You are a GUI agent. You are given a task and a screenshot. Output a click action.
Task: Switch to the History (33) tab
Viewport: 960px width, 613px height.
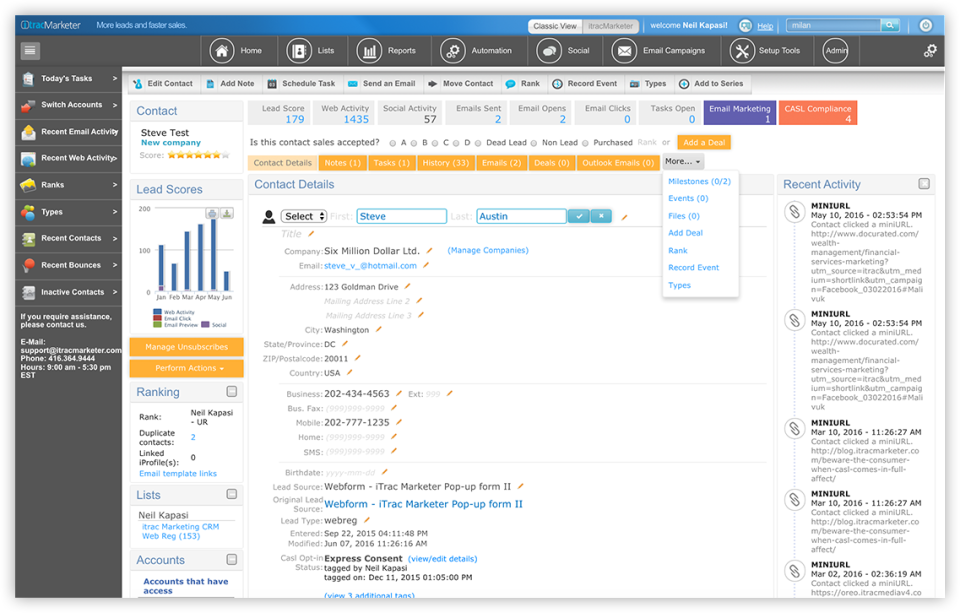click(446, 163)
